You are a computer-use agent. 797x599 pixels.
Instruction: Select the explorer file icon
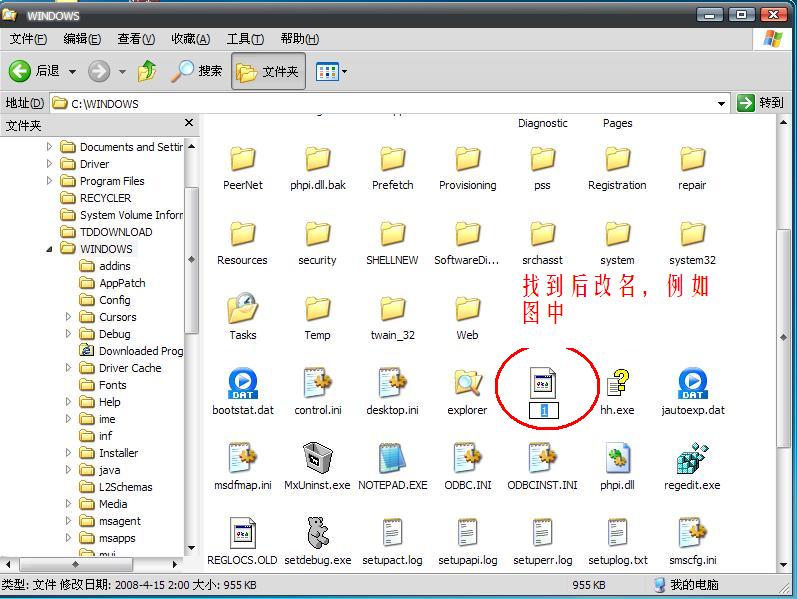[x=468, y=383]
